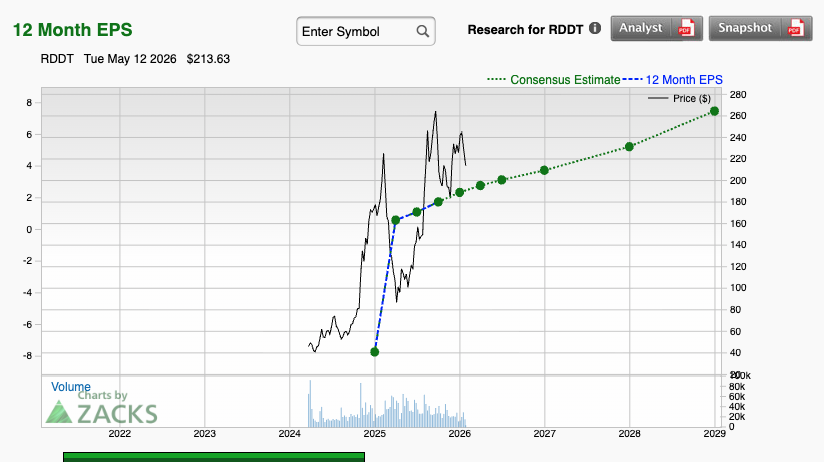824x462 pixels.
Task: Click the search magnifier icon
Action: [x=423, y=32]
